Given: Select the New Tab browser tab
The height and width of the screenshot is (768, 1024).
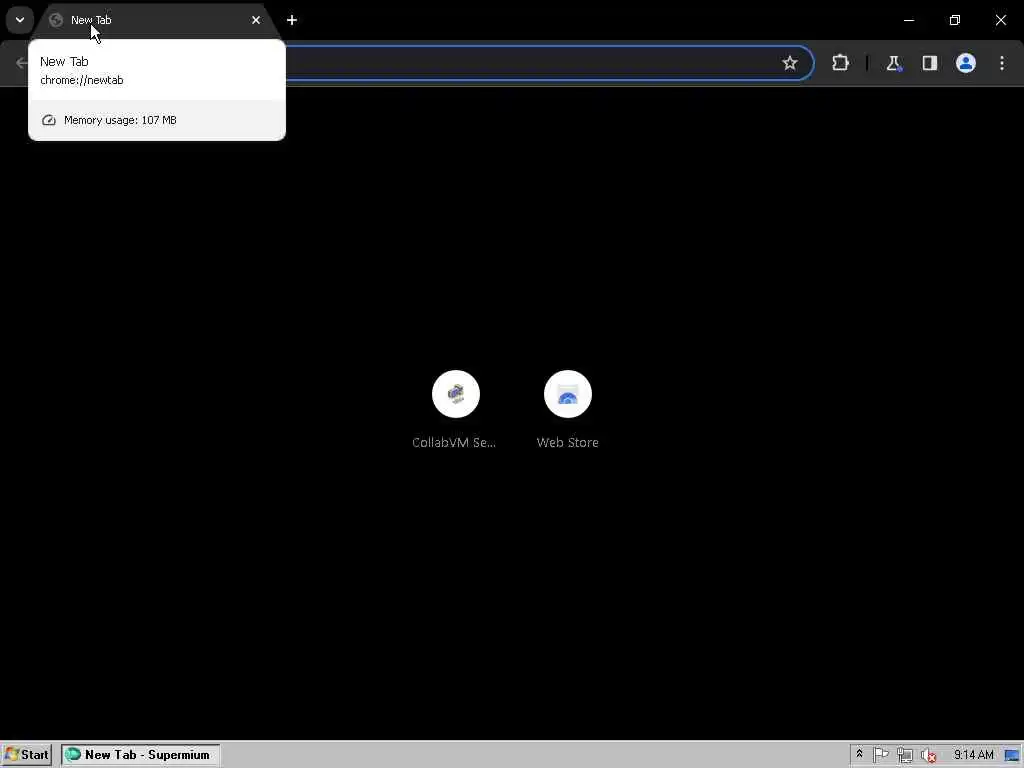Looking at the screenshot, I should point(157,20).
